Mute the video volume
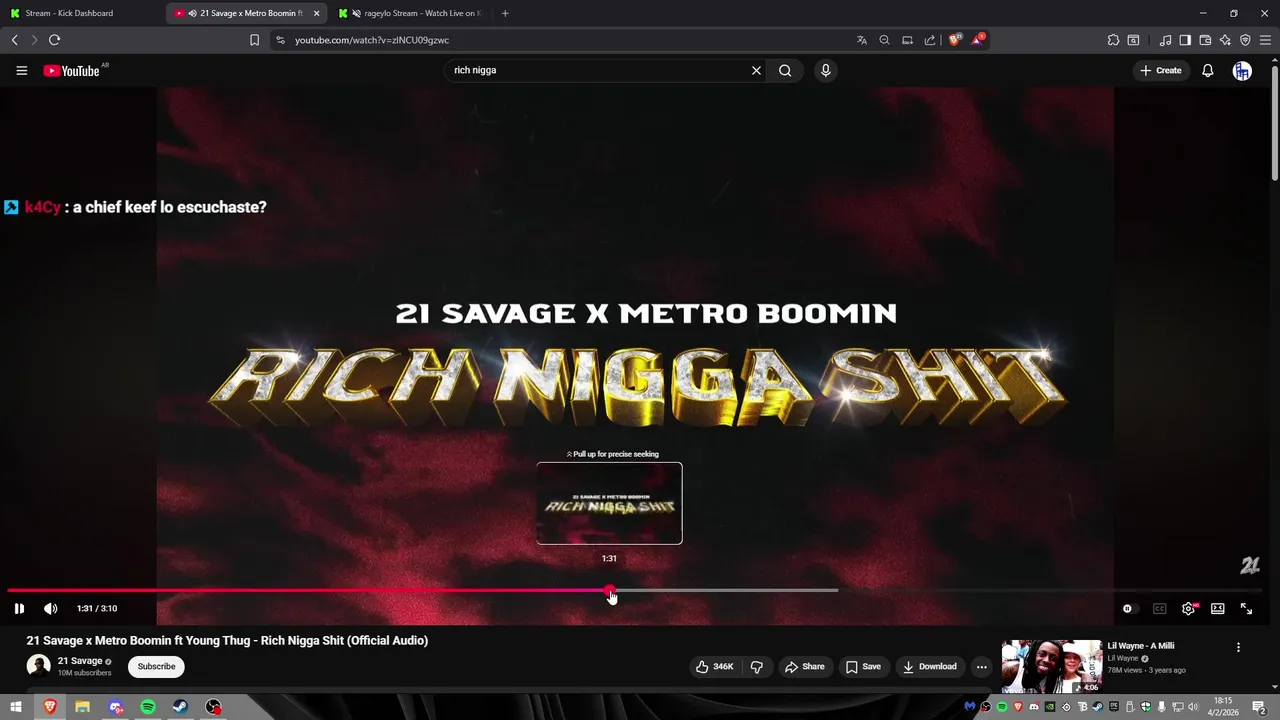The height and width of the screenshot is (720, 1280). click(x=51, y=608)
